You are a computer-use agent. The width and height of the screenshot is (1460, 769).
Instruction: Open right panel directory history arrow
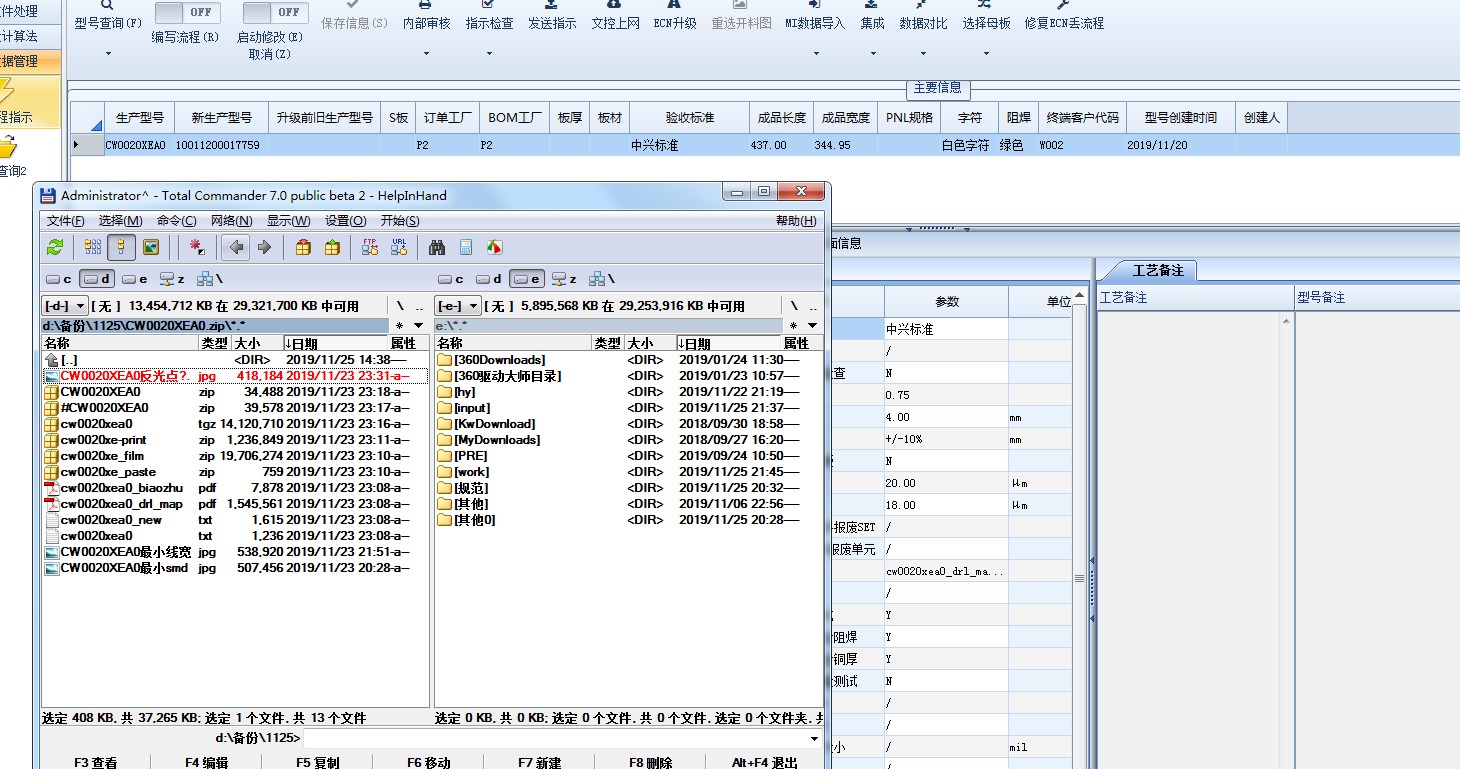point(812,326)
